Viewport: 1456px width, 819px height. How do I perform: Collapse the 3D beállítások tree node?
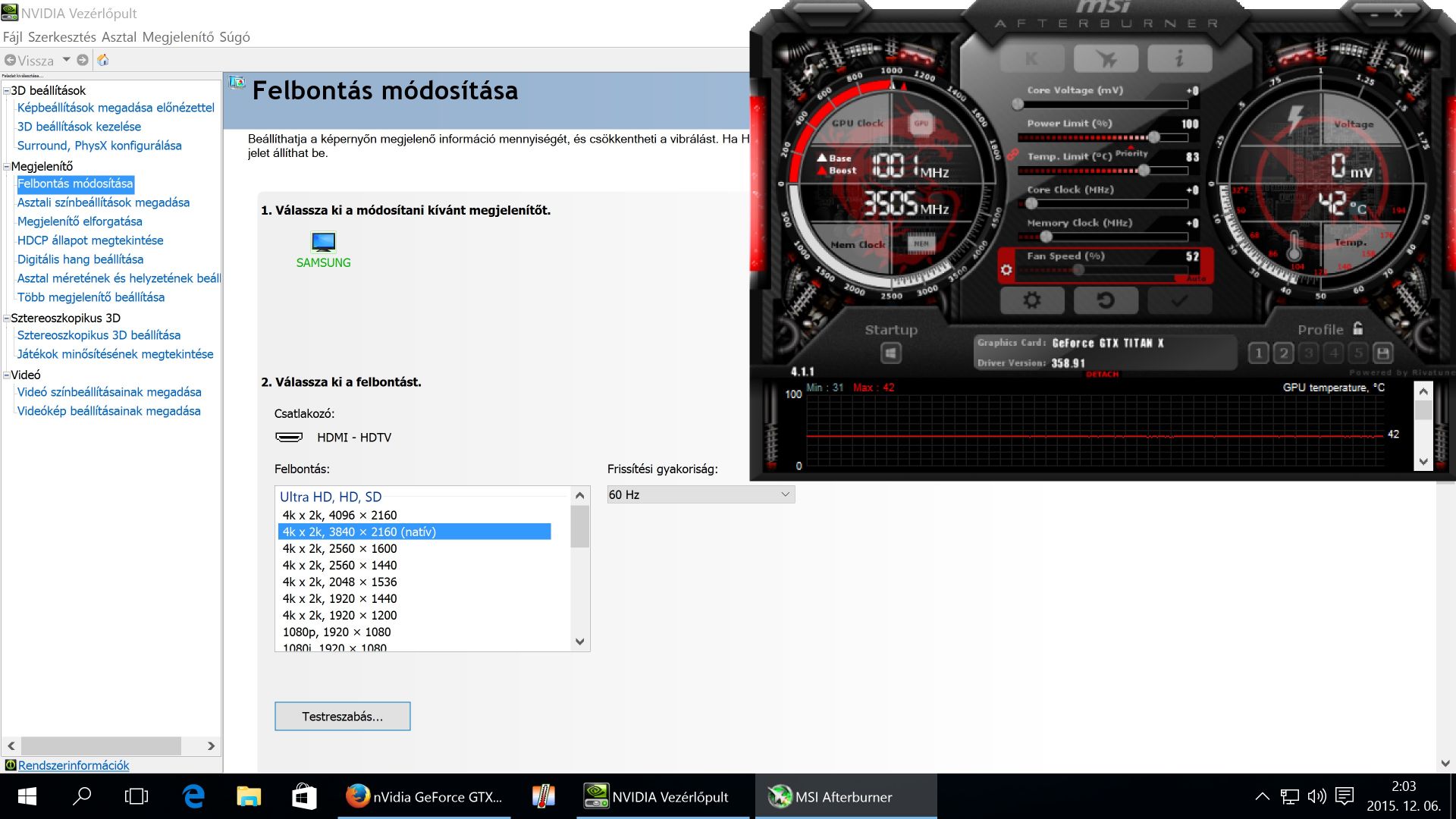[7, 90]
